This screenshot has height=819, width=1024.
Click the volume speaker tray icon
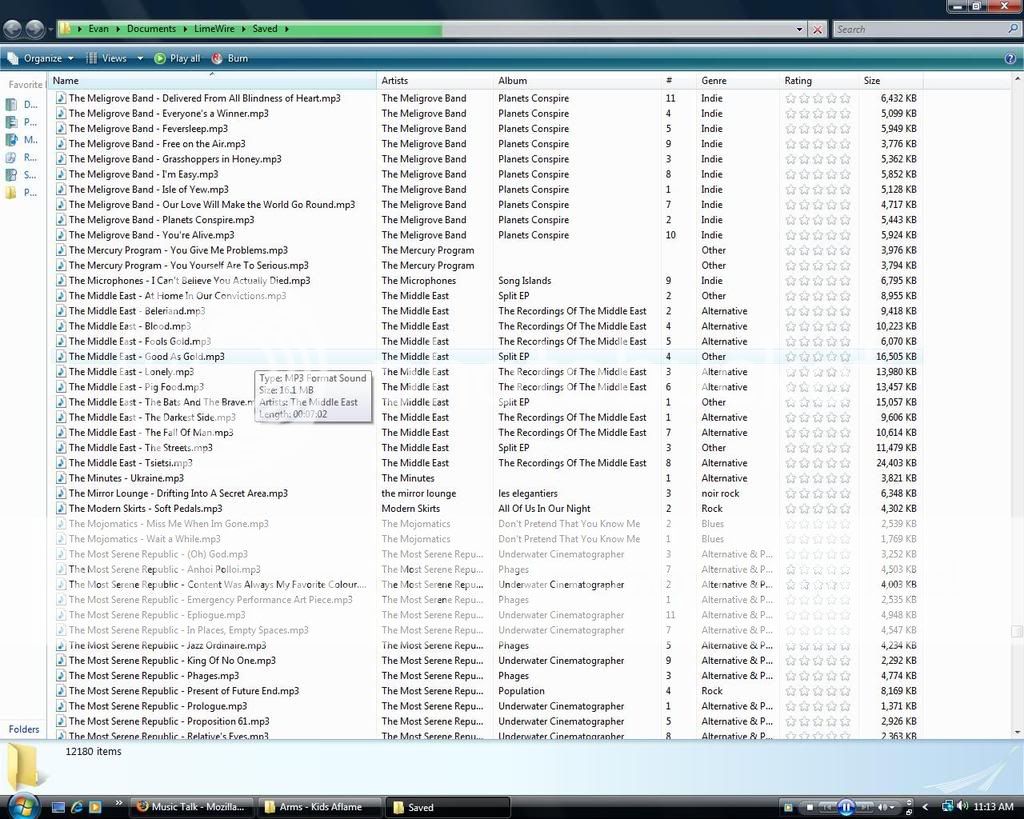tap(962, 807)
